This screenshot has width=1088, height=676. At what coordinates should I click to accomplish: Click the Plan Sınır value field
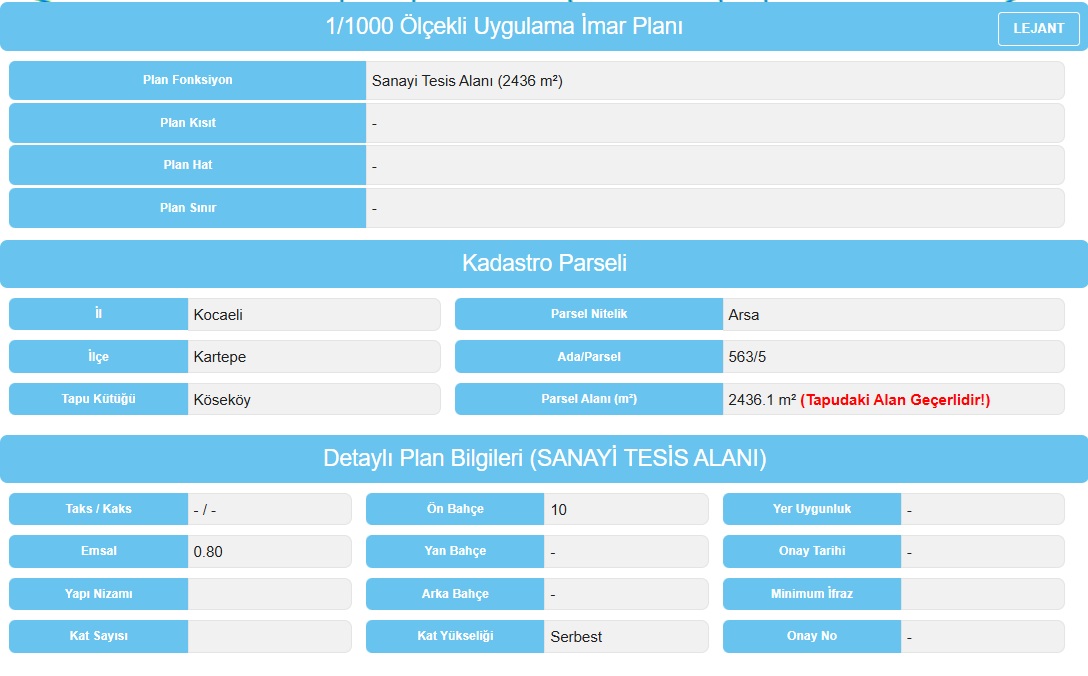(714, 208)
